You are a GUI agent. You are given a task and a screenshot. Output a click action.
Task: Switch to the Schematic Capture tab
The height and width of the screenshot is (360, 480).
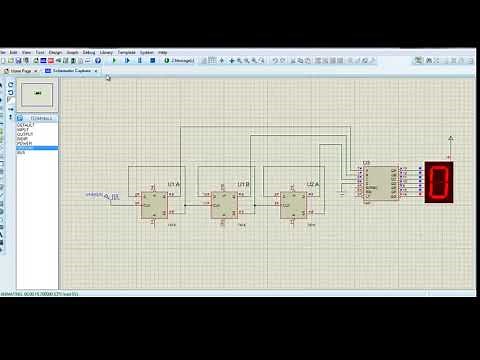click(72, 71)
